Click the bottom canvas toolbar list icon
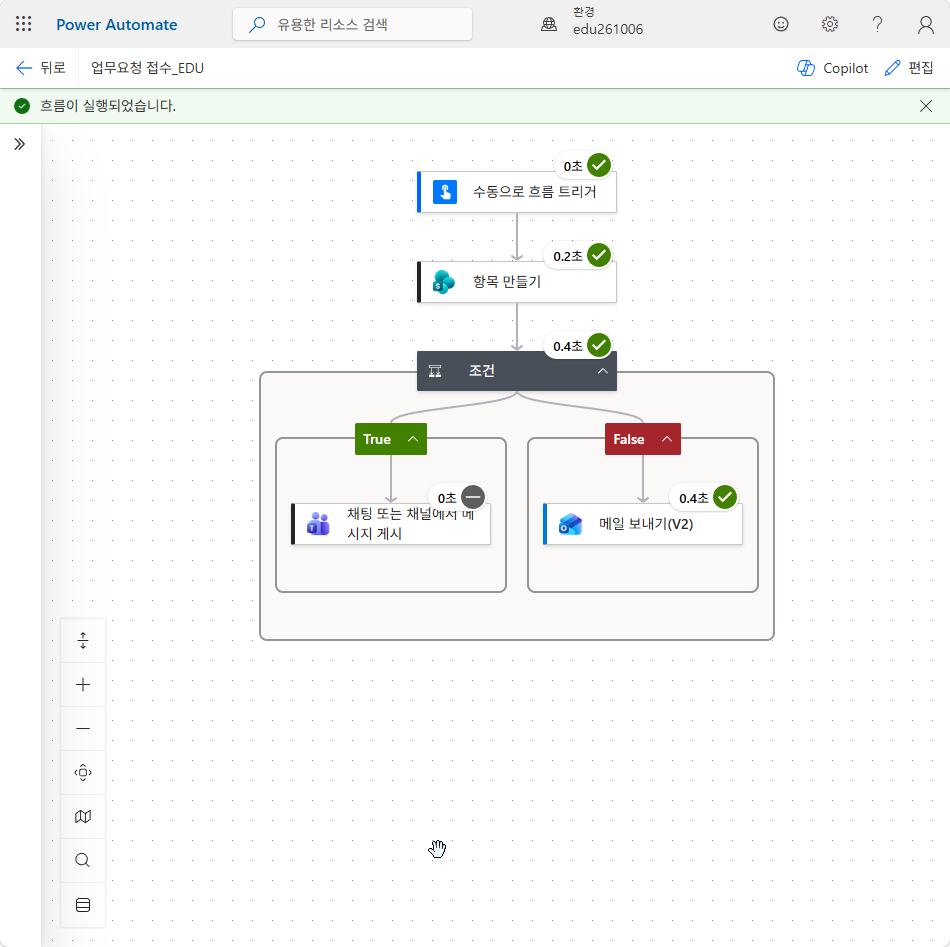Image resolution: width=950 pixels, height=947 pixels. (83, 905)
